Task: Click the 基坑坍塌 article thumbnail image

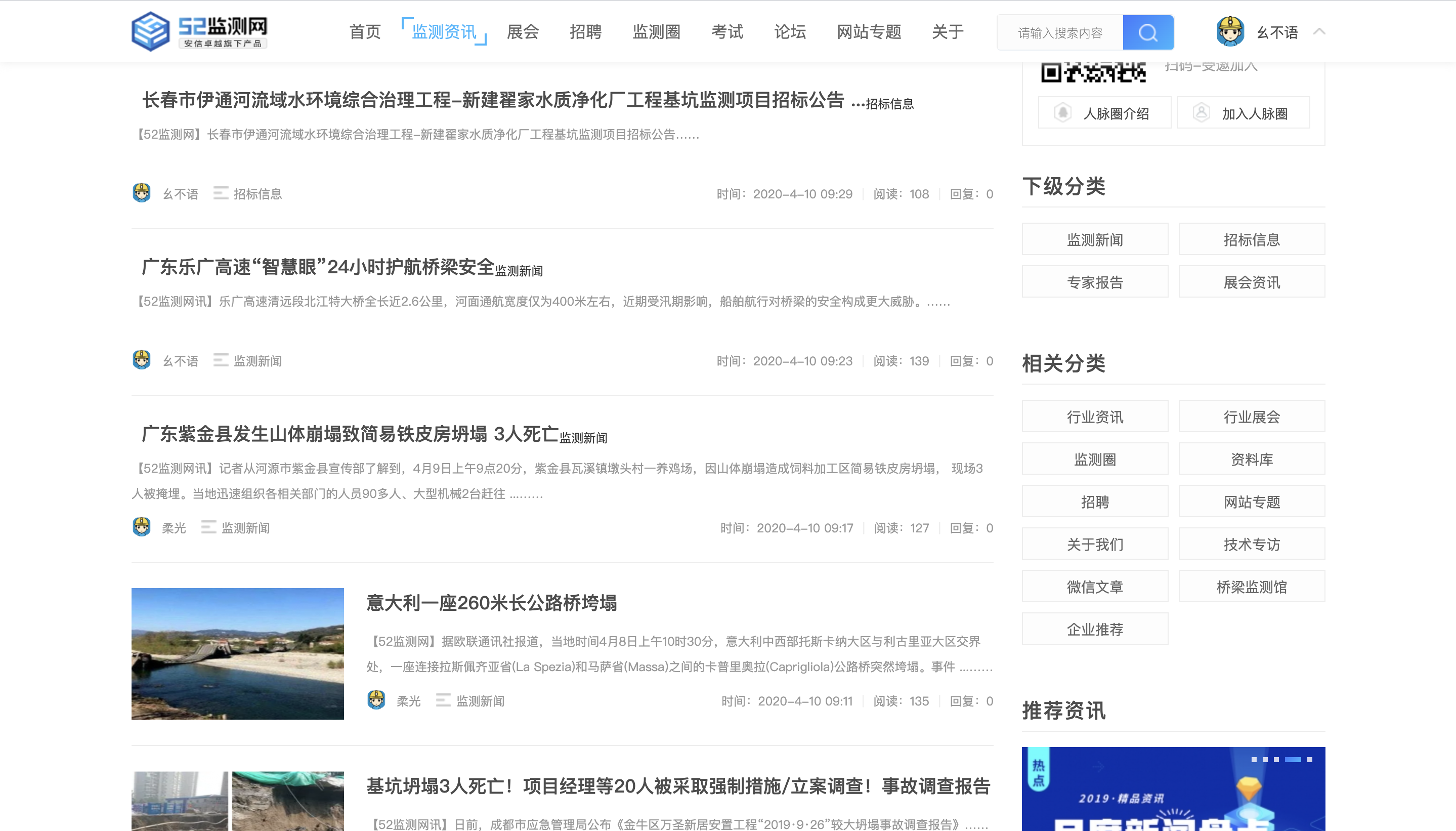Action: point(237,801)
